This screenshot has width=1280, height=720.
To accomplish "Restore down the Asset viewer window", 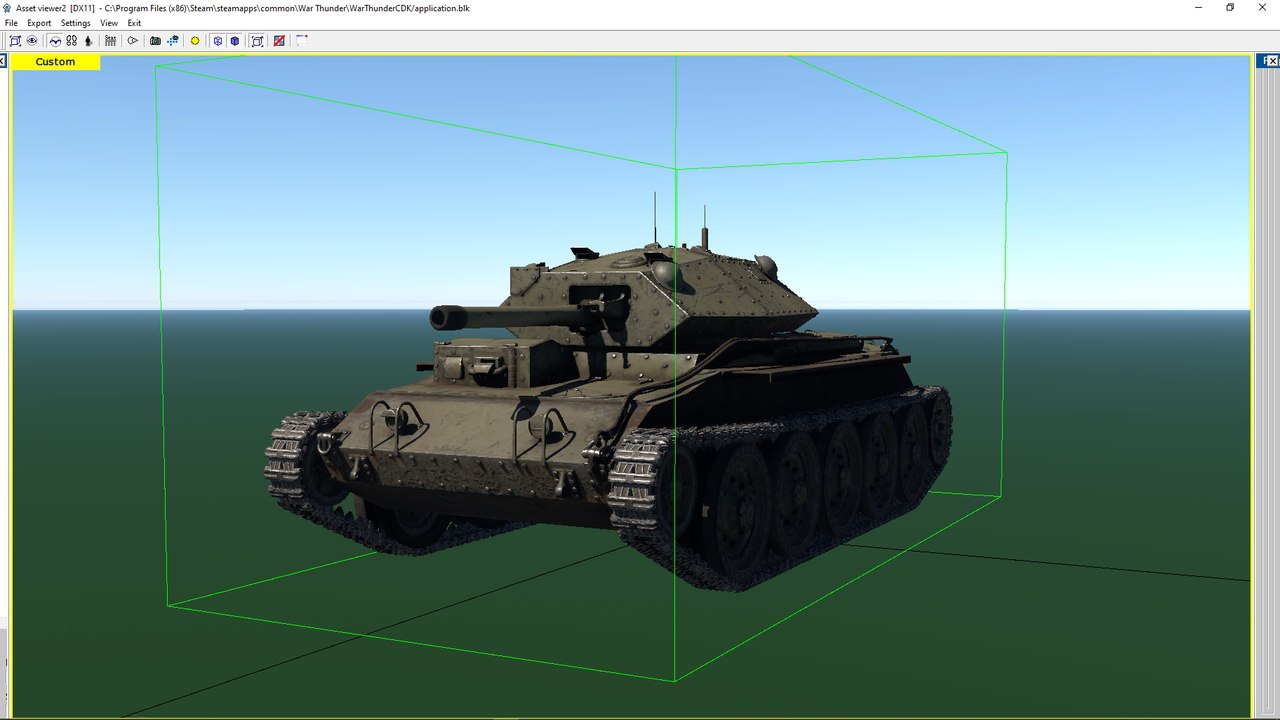I will pyautogui.click(x=1230, y=7).
